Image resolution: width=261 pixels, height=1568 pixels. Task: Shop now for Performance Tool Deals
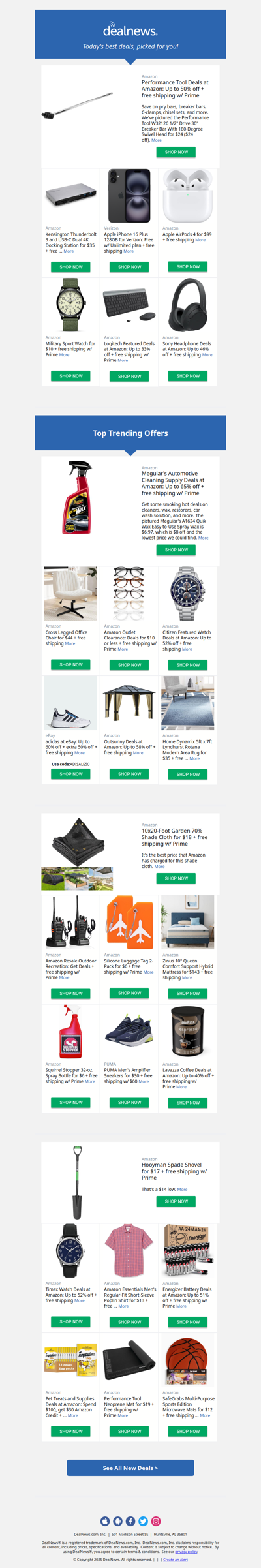(176, 152)
